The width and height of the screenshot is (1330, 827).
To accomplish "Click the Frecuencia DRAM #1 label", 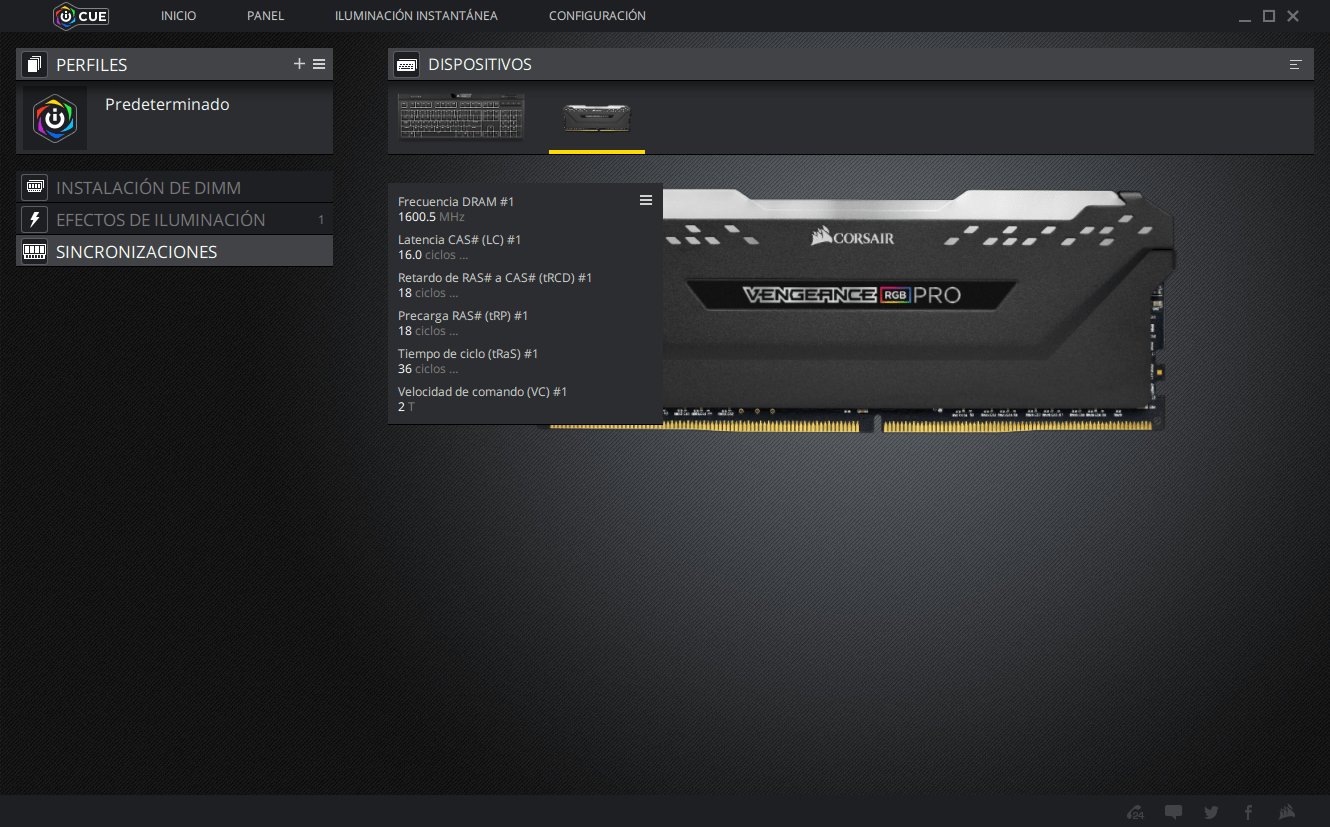I will 456,202.
